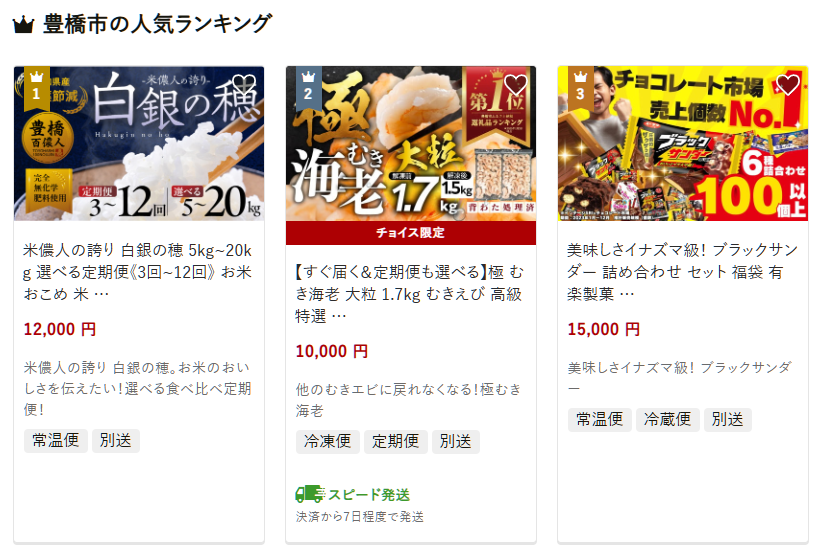
Task: Click the rank 2 crown badge
Action: 308,88
